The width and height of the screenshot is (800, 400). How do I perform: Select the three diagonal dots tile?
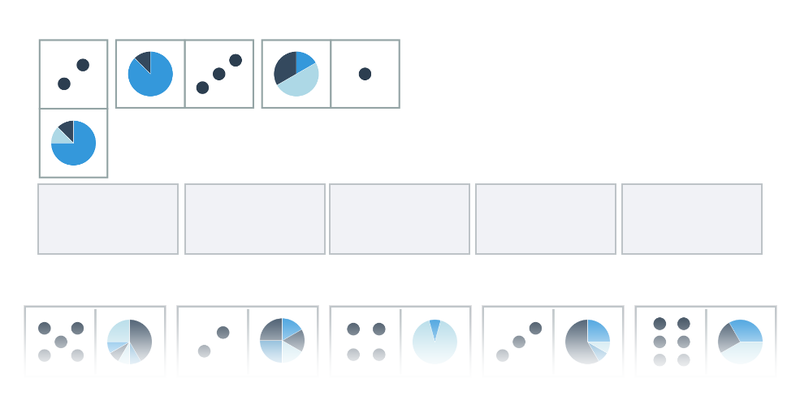tap(219, 74)
